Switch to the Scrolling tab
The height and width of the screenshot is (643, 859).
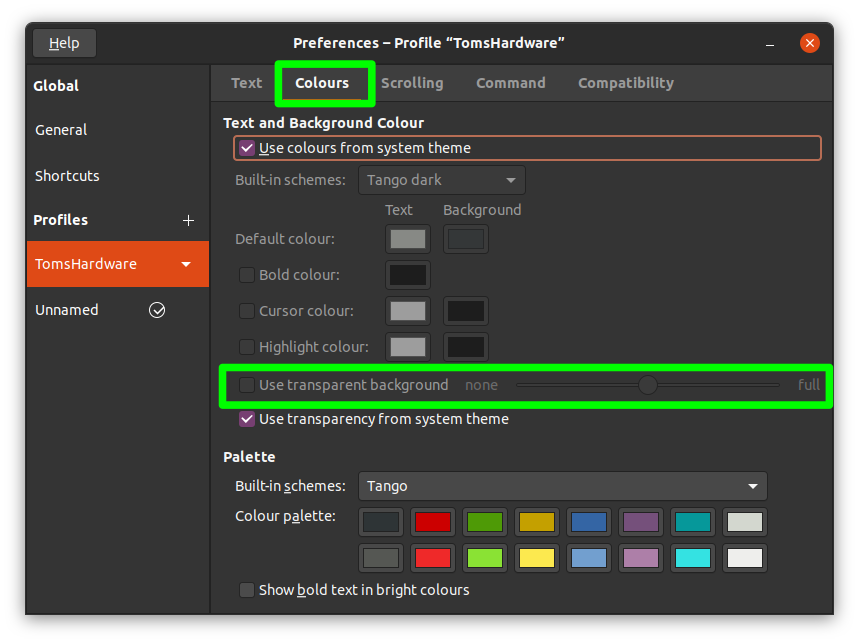[412, 83]
